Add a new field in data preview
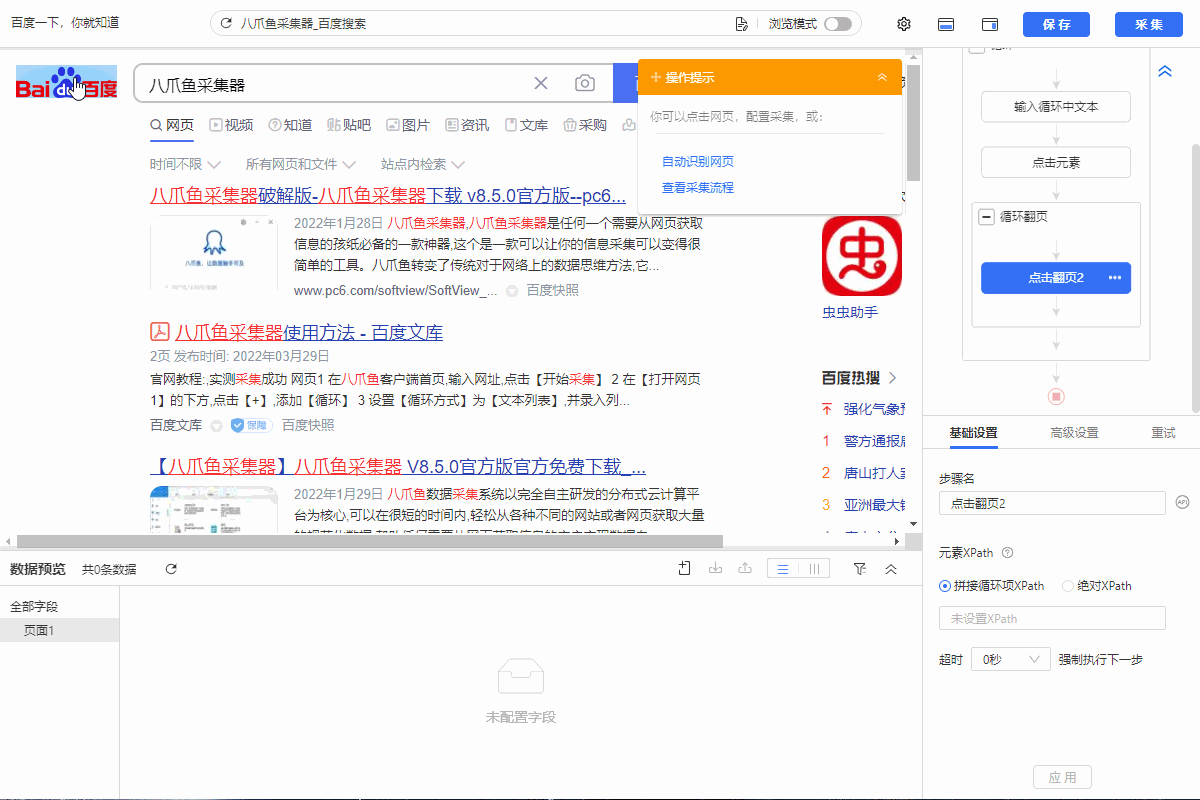This screenshot has height=800, width=1200. 685,569
